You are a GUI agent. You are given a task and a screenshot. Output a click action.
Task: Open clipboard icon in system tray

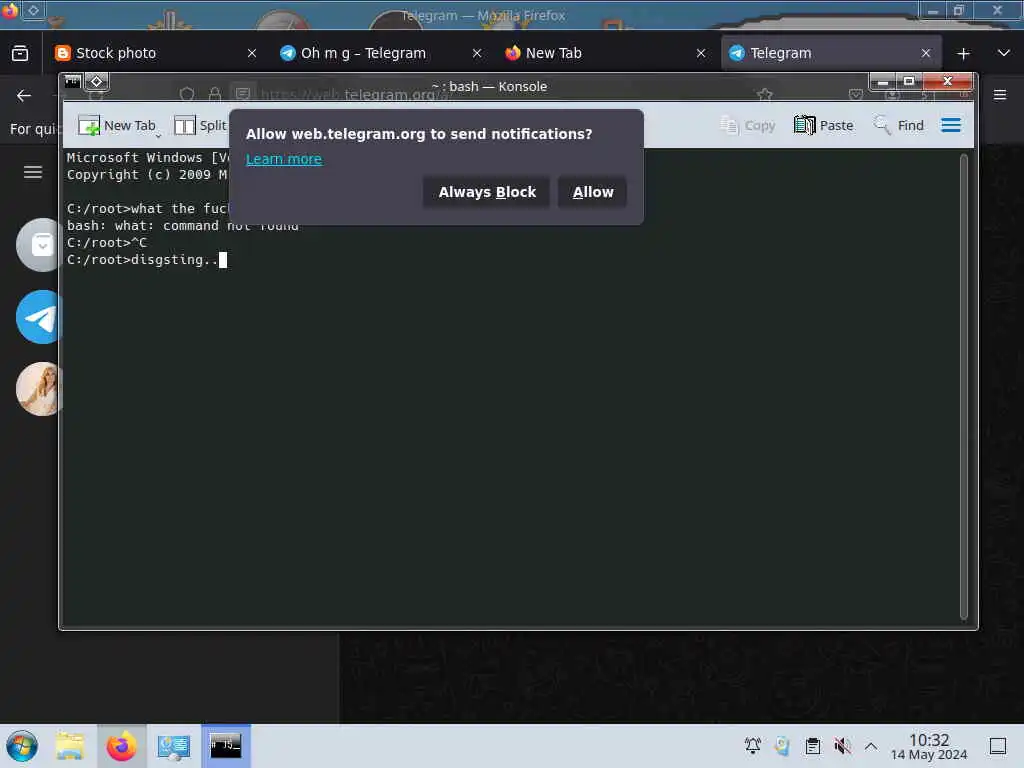[x=812, y=746]
